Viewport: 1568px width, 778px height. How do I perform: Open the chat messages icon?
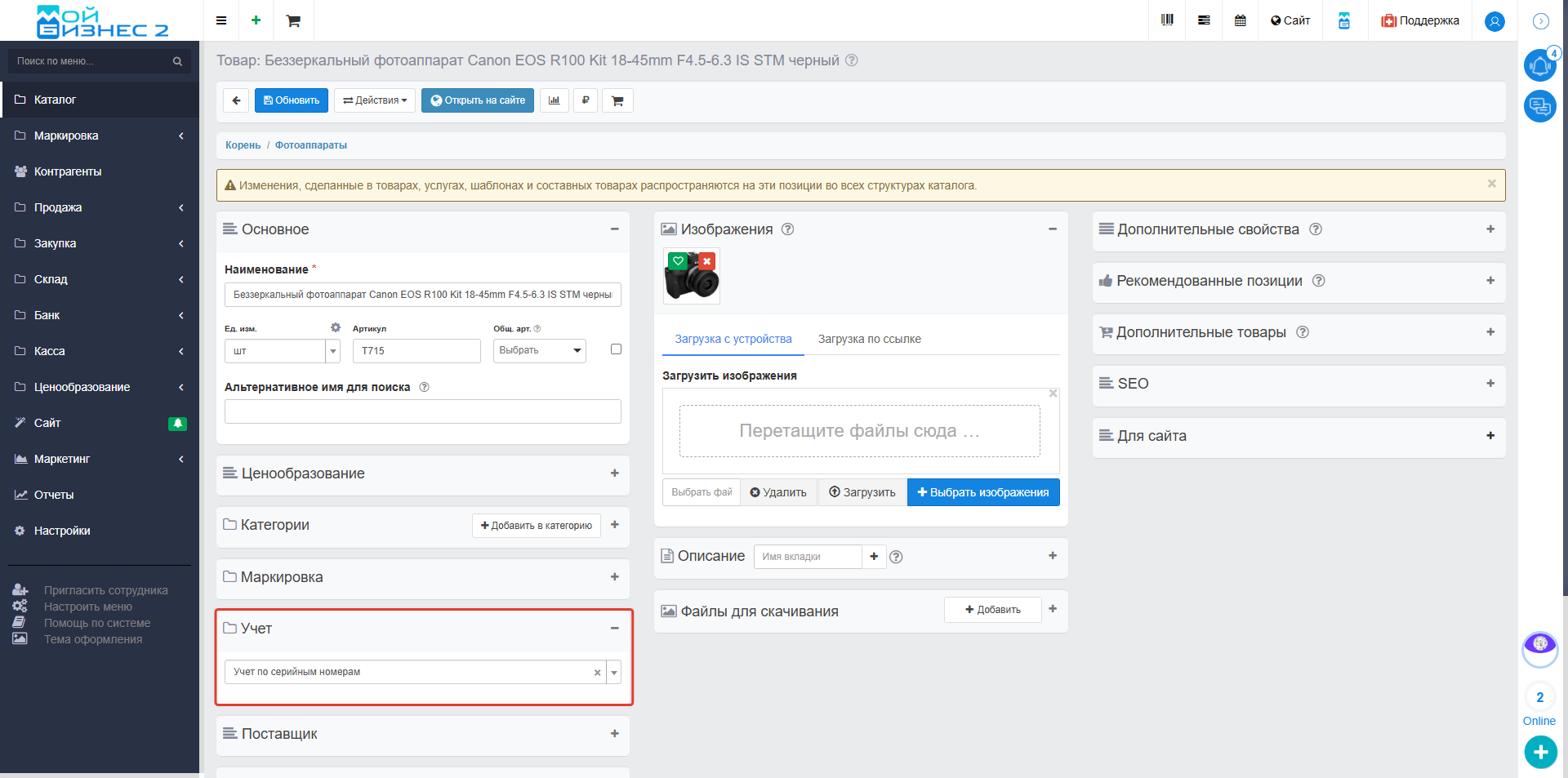tap(1540, 106)
